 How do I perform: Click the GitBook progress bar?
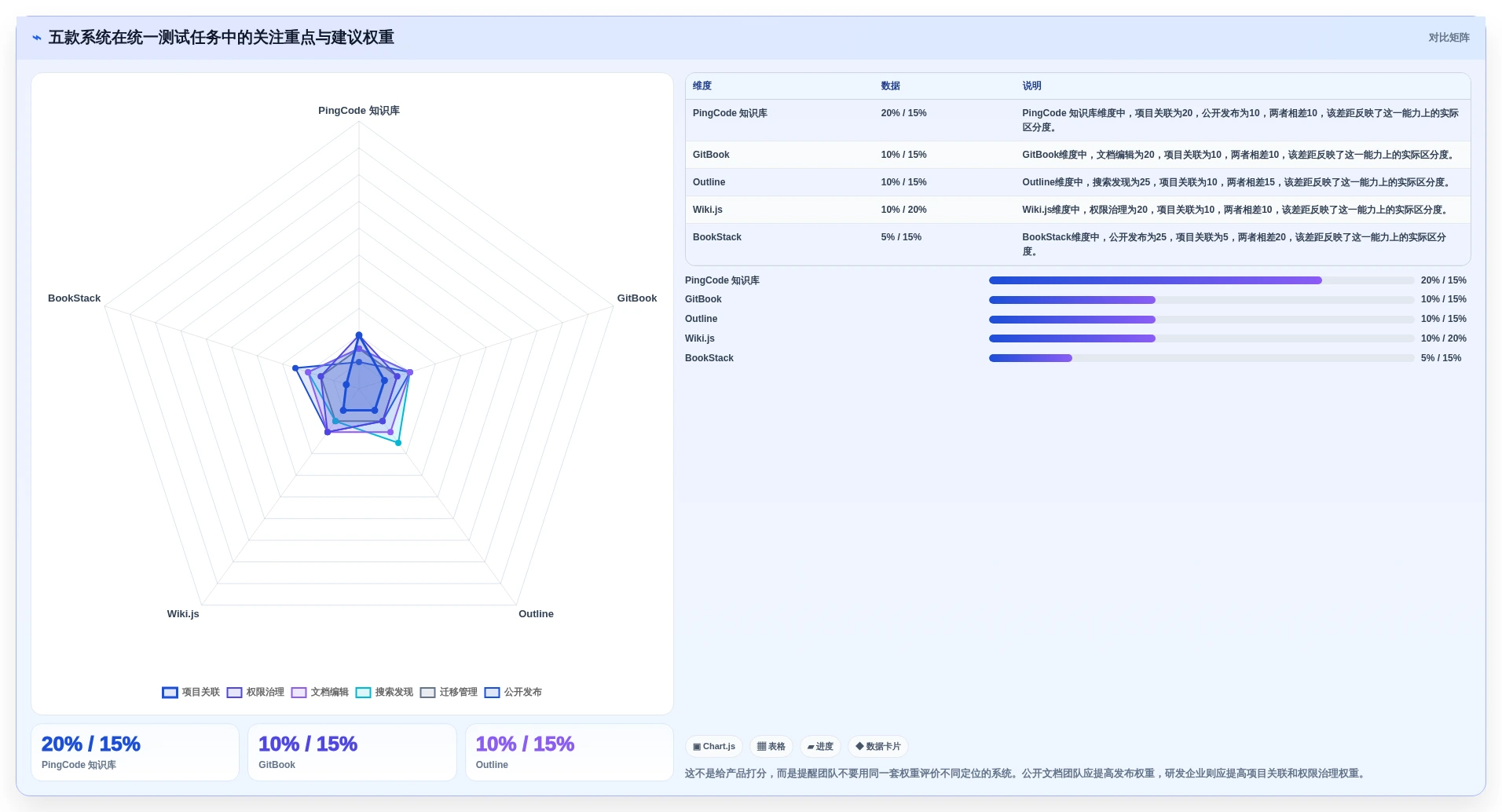[x=1201, y=300]
